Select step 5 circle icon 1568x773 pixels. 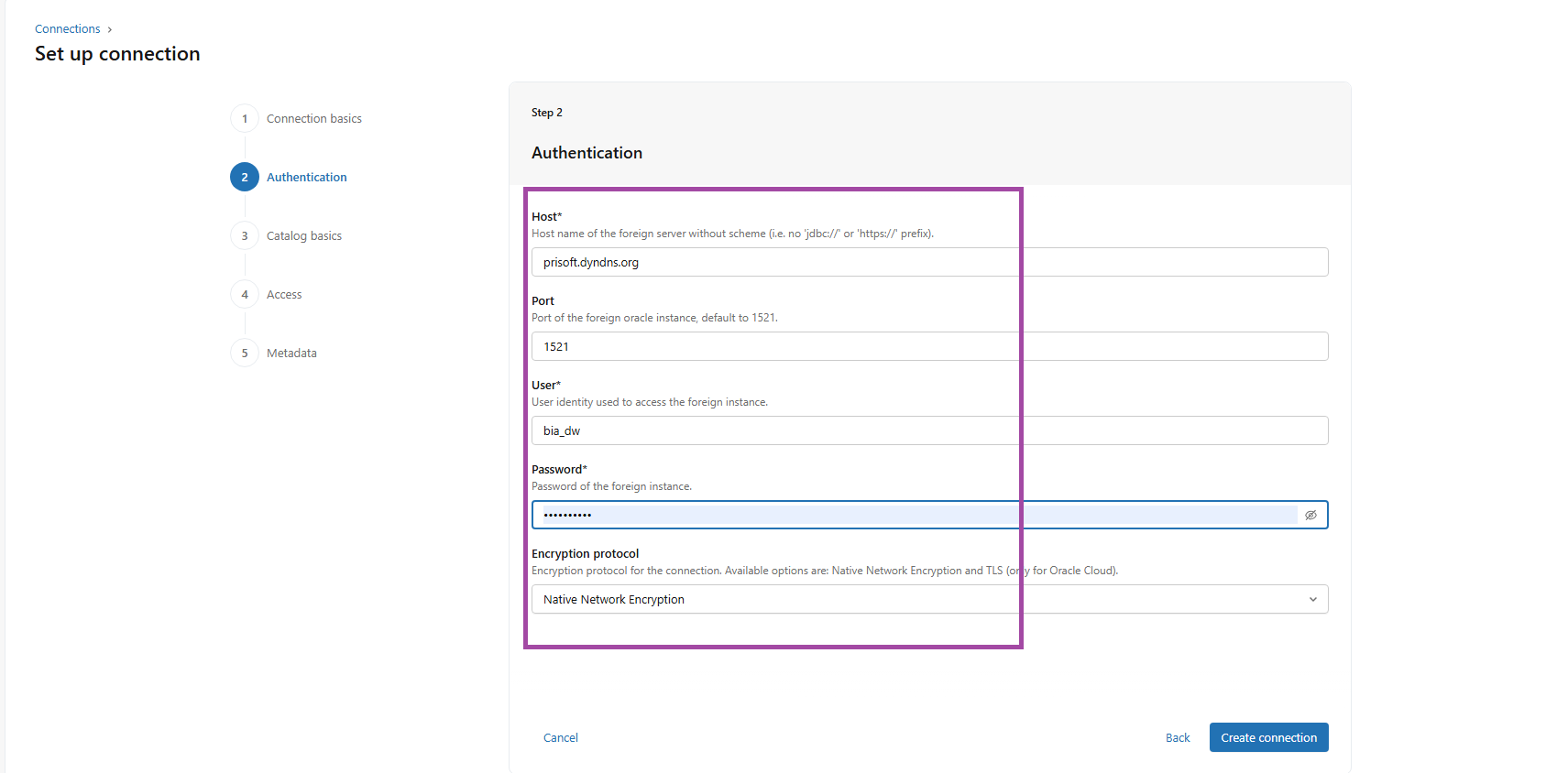pos(245,354)
